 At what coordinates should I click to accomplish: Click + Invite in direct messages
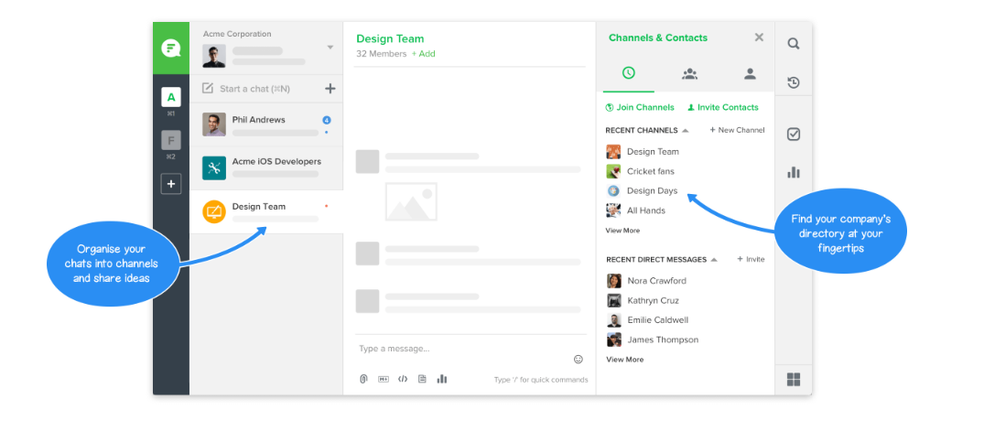click(751, 259)
